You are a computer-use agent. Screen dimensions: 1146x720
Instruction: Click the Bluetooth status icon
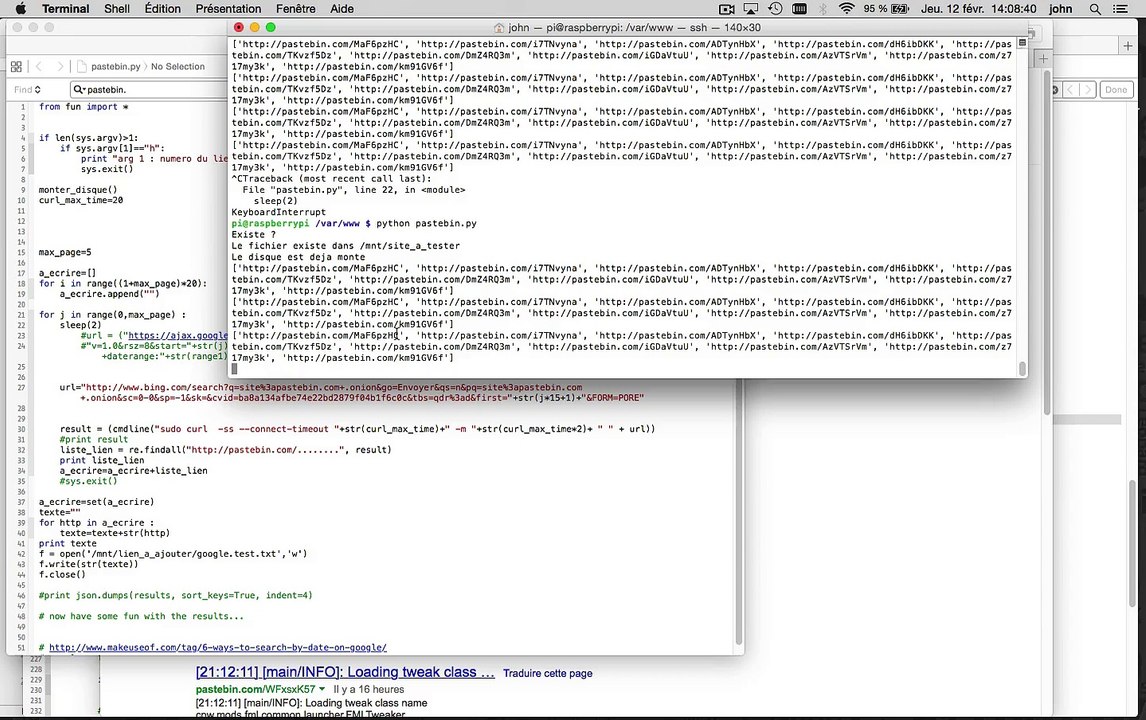pyautogui.click(x=823, y=9)
